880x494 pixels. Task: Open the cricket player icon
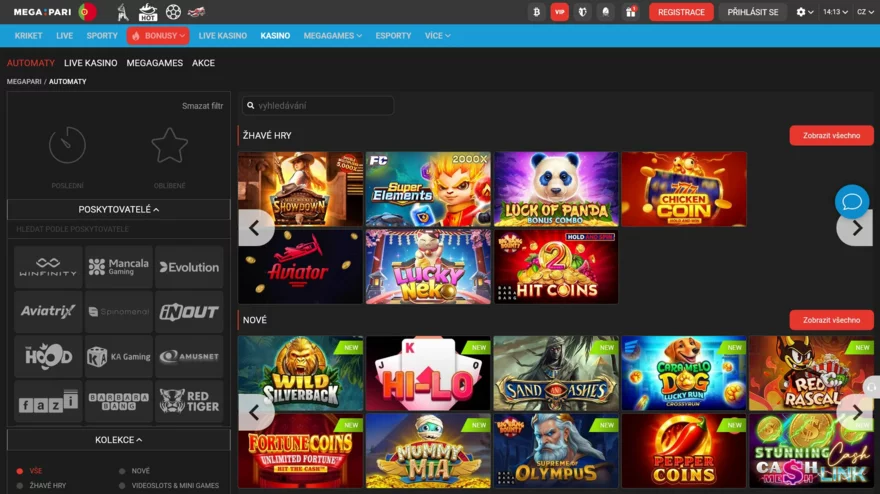(x=123, y=12)
